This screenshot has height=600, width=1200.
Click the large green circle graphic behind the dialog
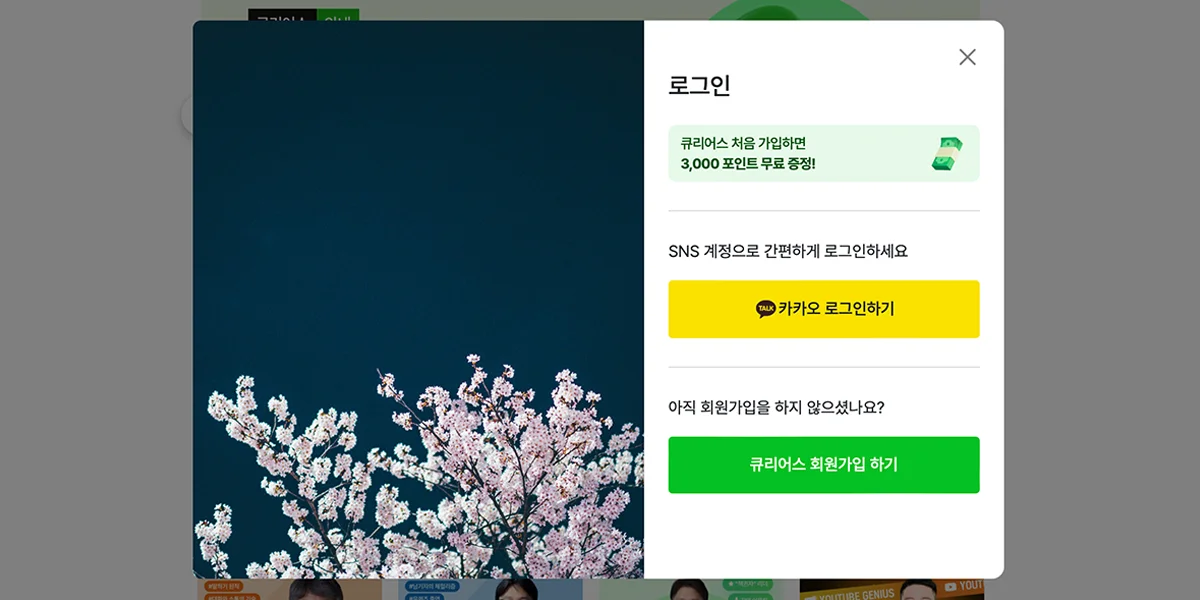(x=790, y=10)
